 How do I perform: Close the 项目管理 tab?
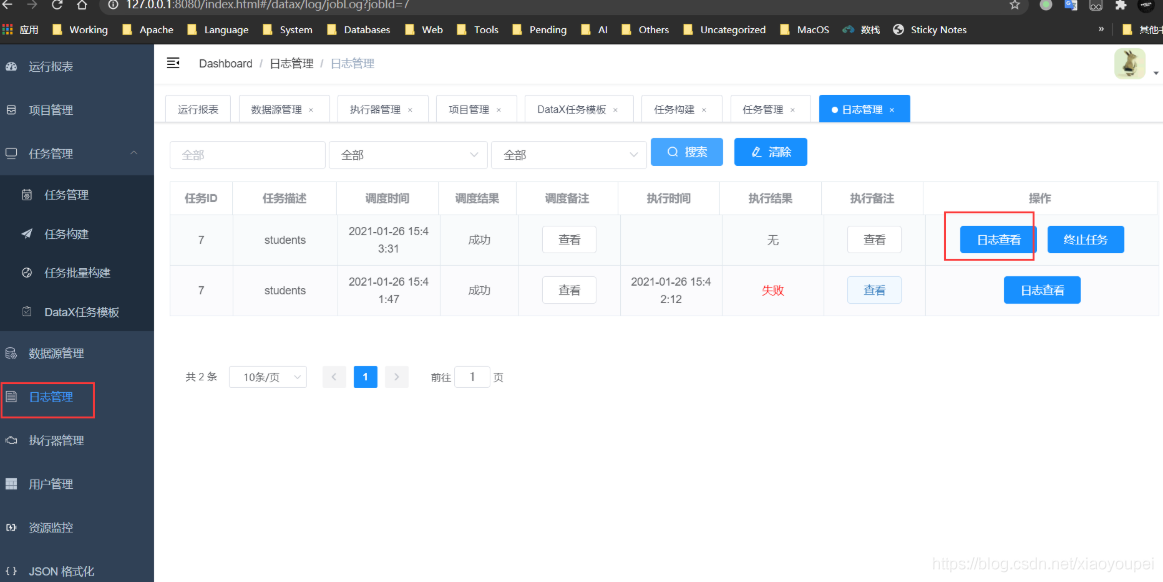(x=498, y=110)
